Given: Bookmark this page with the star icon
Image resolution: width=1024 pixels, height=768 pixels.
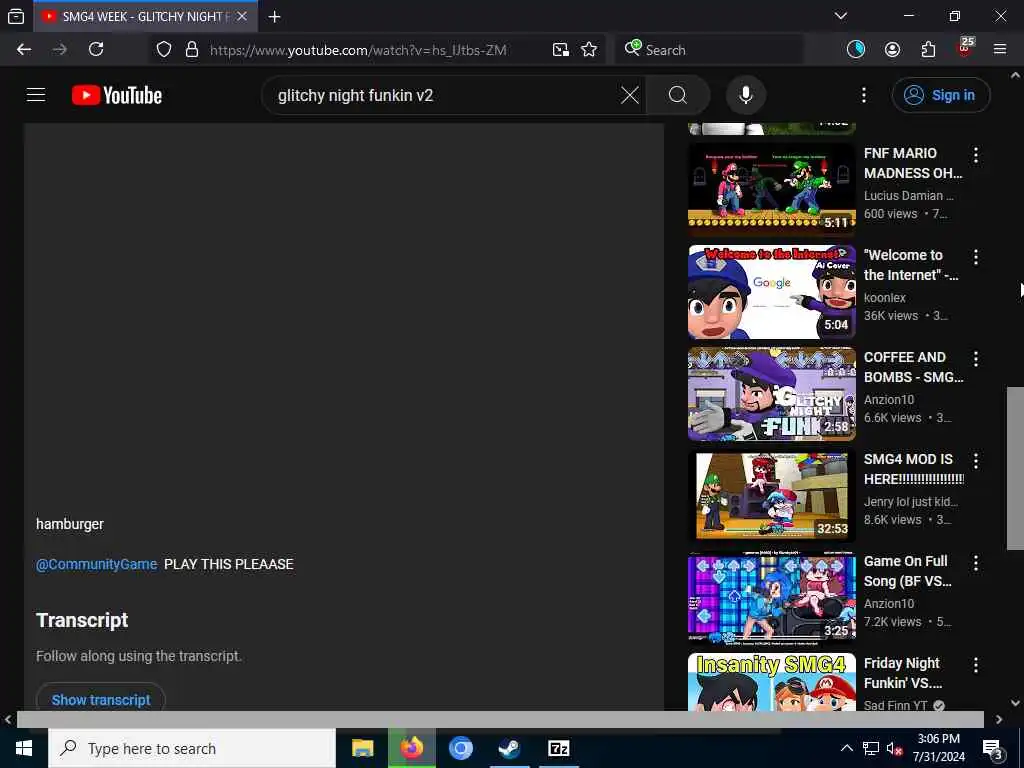Looking at the screenshot, I should (x=589, y=50).
